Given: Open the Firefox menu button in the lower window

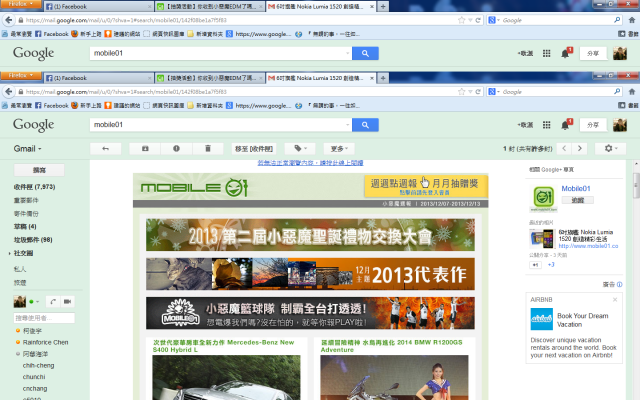Looking at the screenshot, I should (21, 76).
